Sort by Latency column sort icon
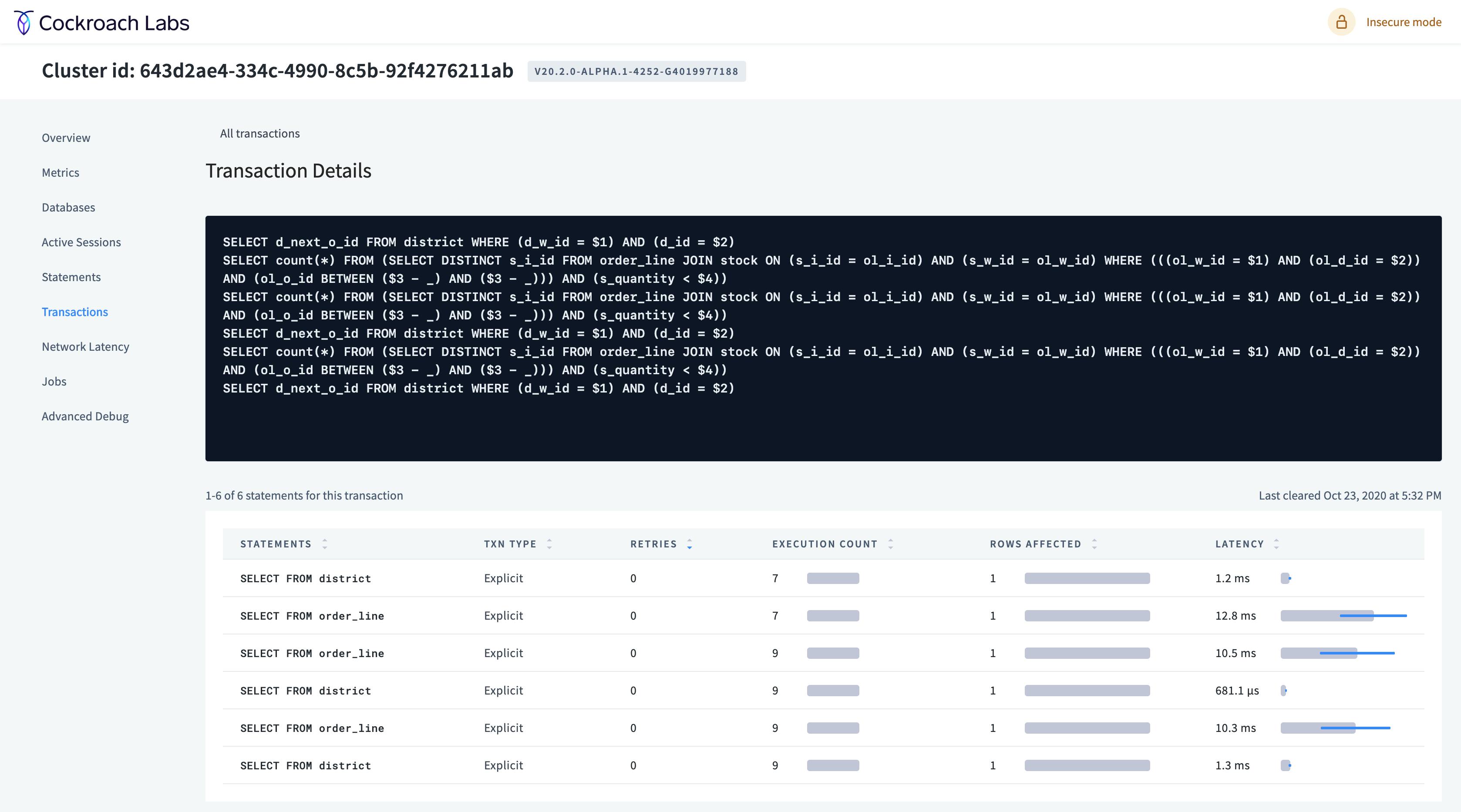This screenshot has height=812, width=1461. (x=1276, y=544)
